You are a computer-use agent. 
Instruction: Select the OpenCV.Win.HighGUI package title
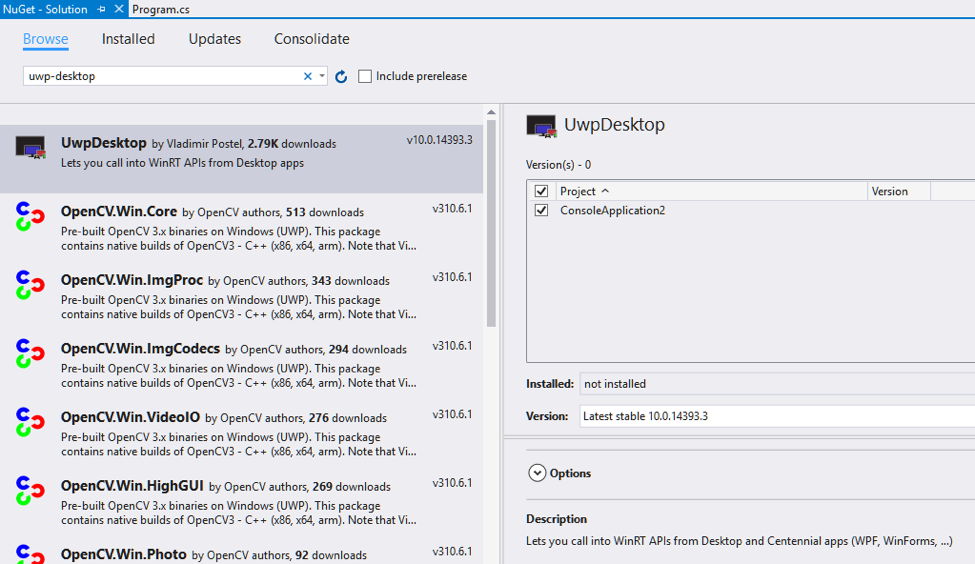[x=132, y=486]
